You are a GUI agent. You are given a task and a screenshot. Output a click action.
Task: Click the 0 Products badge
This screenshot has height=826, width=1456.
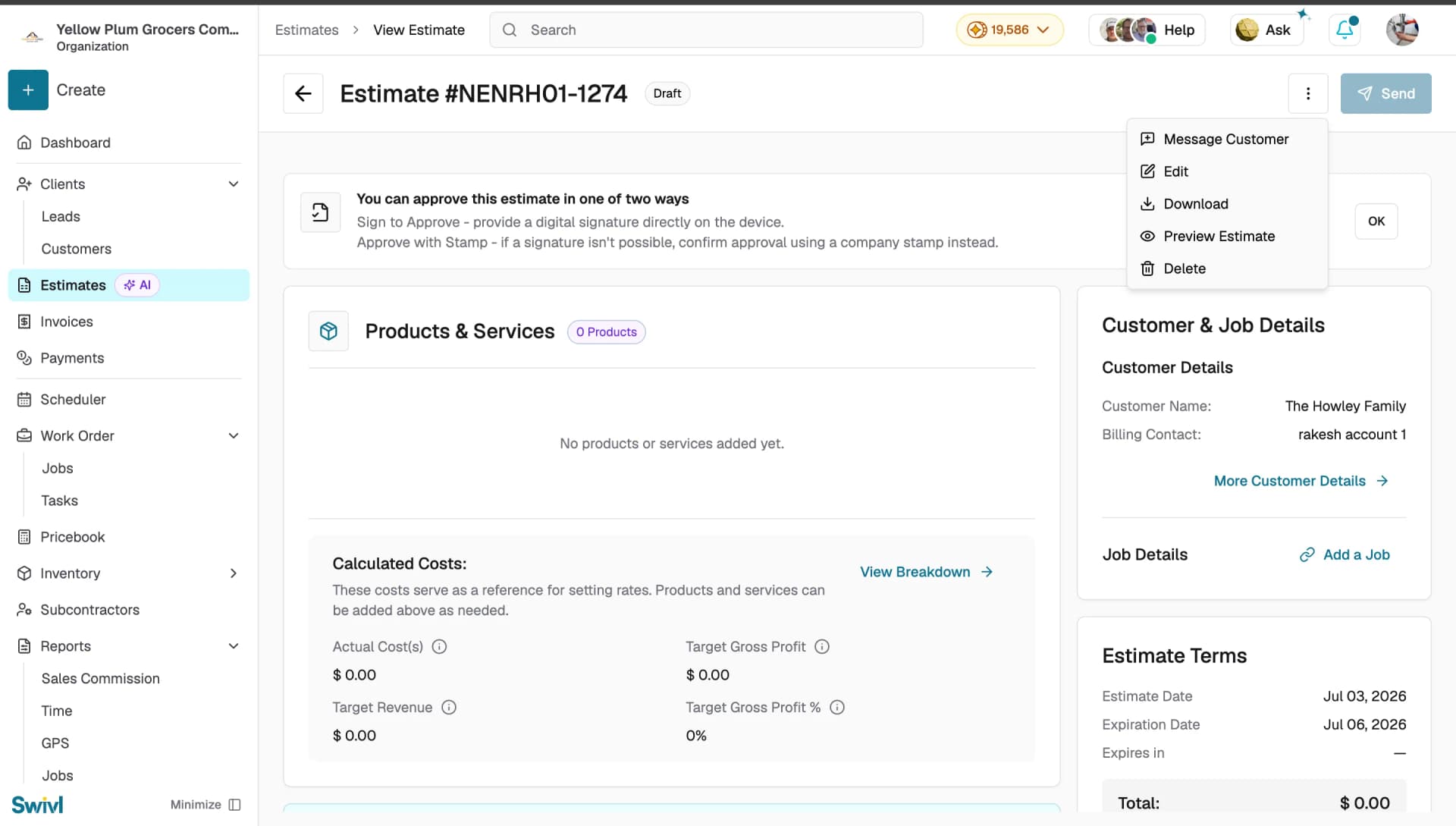[x=606, y=331]
